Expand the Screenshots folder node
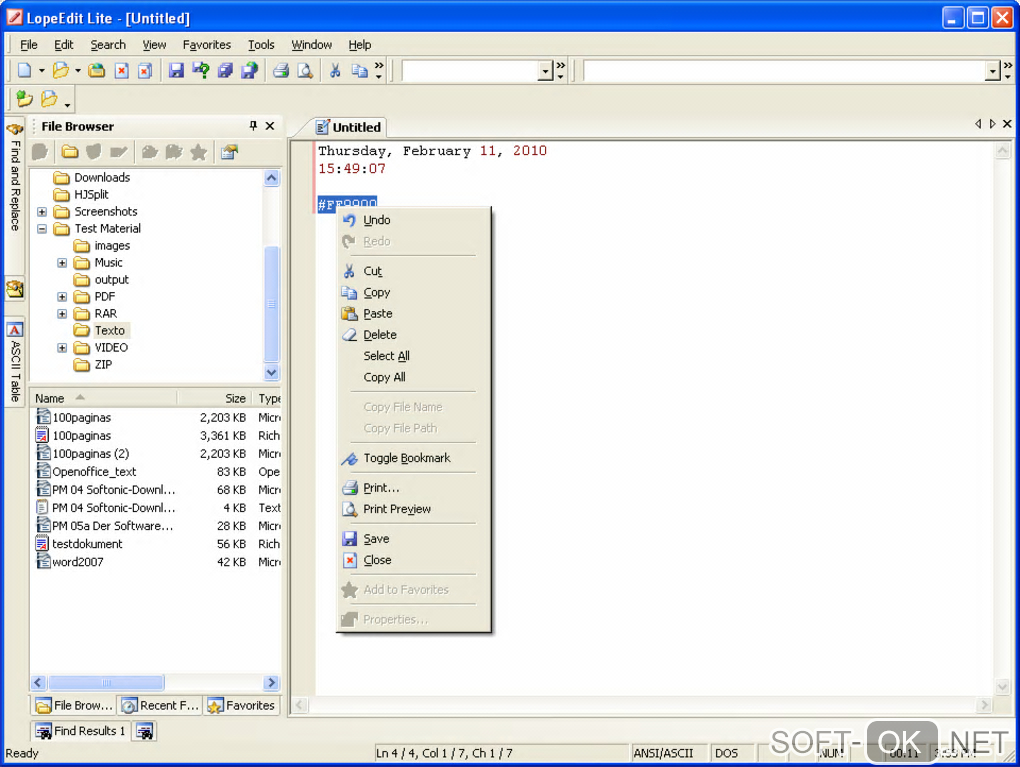 pyautogui.click(x=42, y=212)
